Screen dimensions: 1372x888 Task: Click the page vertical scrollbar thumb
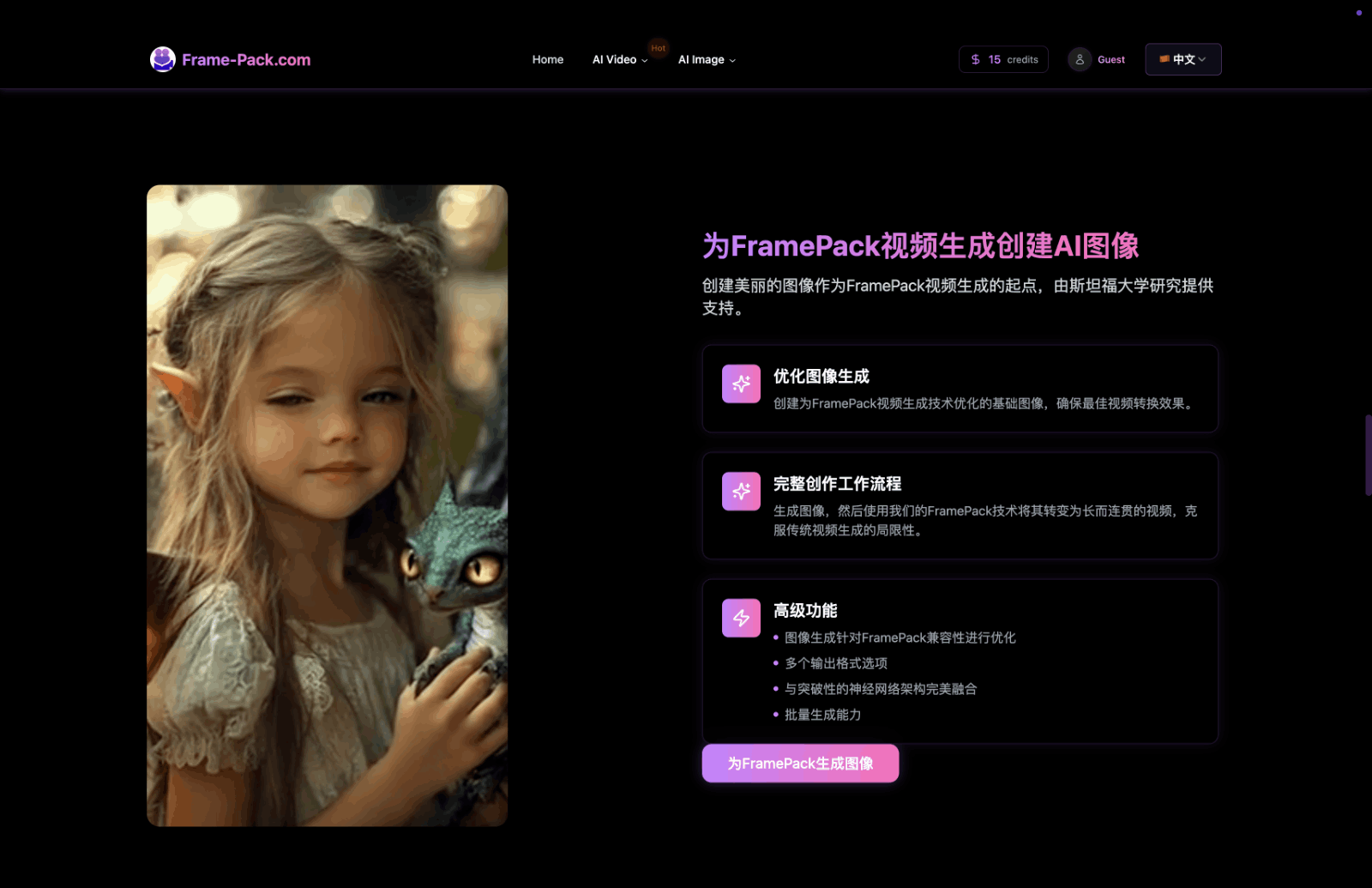1368,455
